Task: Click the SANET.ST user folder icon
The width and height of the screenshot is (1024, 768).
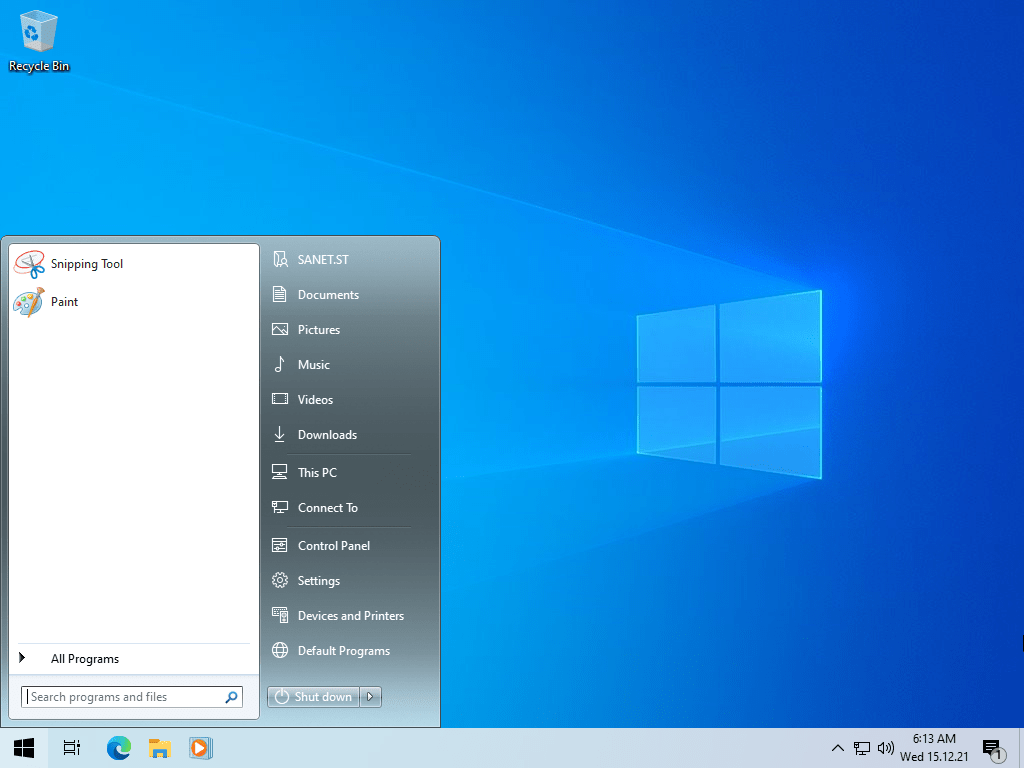Action: point(280,259)
